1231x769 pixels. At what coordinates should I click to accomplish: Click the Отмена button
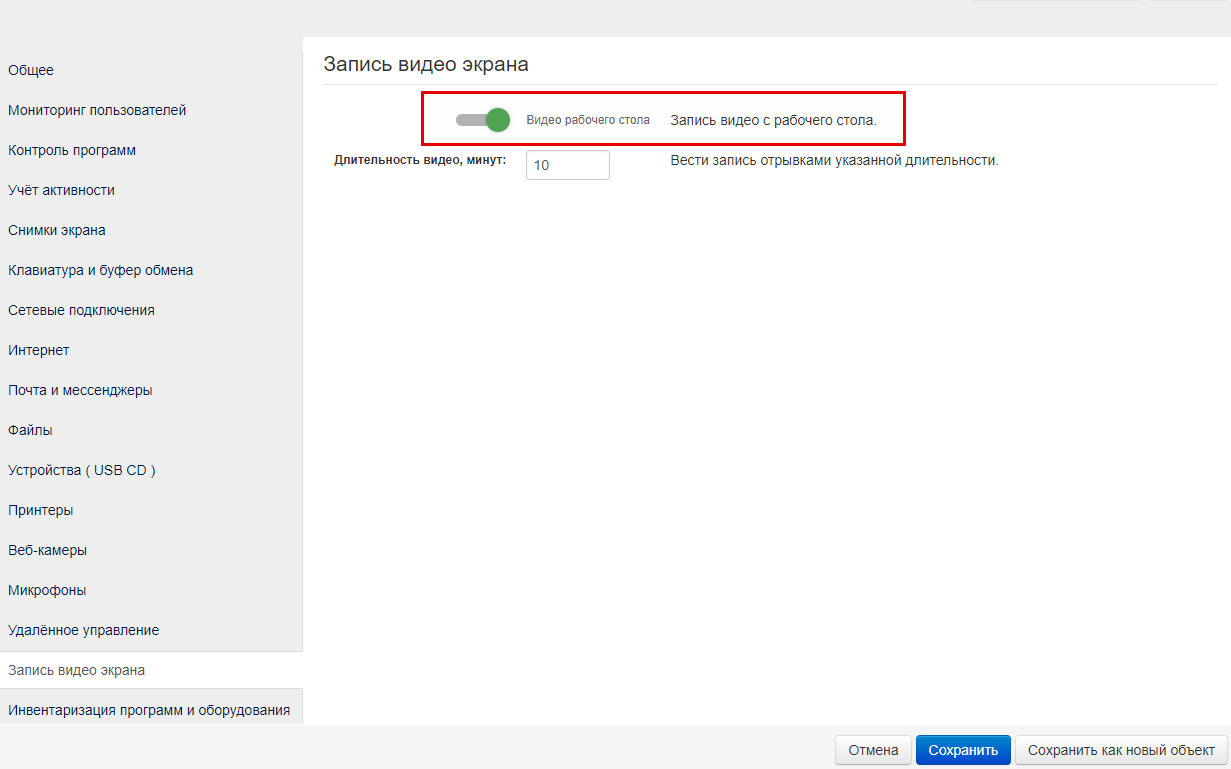click(x=873, y=750)
